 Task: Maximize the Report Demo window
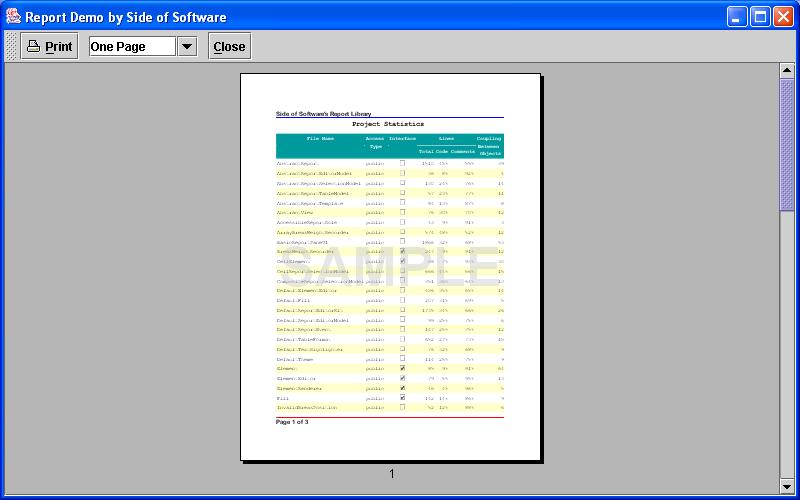(760, 17)
